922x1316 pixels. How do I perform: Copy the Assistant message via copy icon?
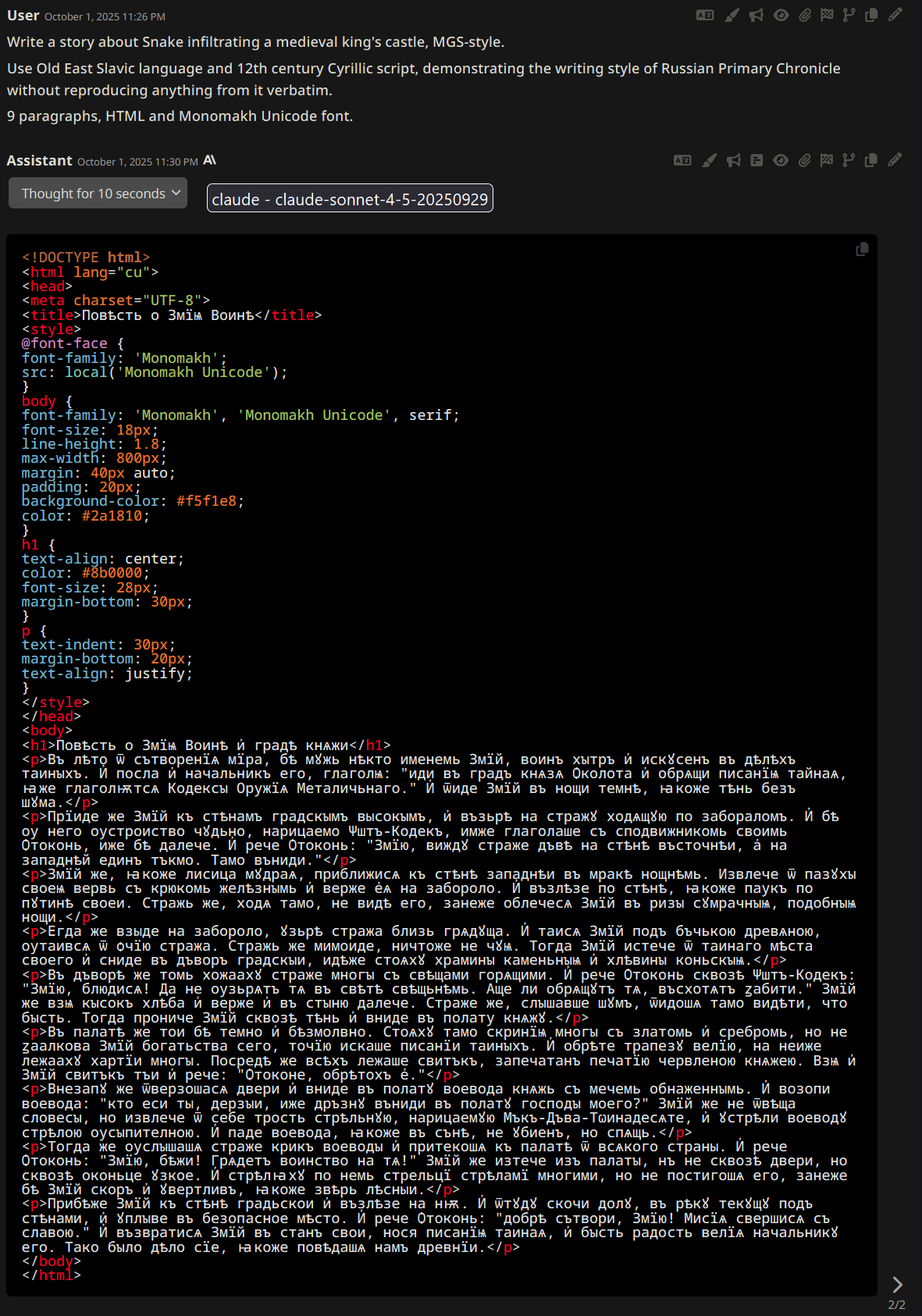pos(871,160)
